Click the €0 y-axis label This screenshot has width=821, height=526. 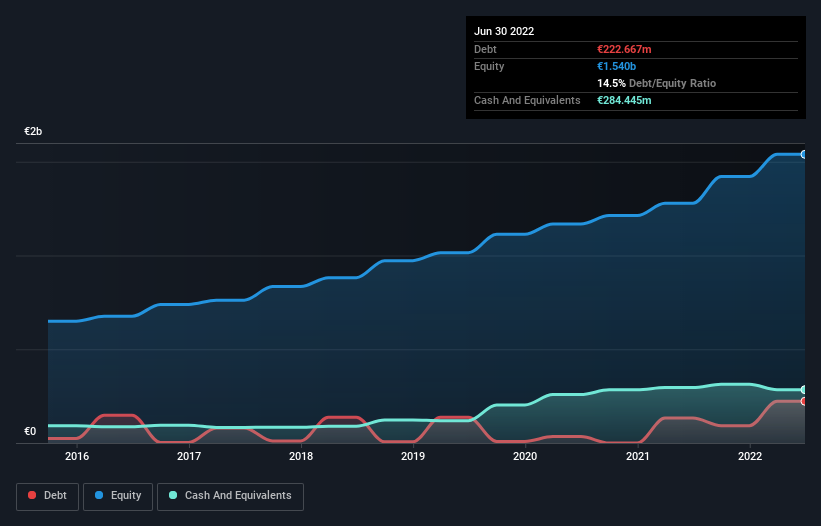[x=30, y=431]
